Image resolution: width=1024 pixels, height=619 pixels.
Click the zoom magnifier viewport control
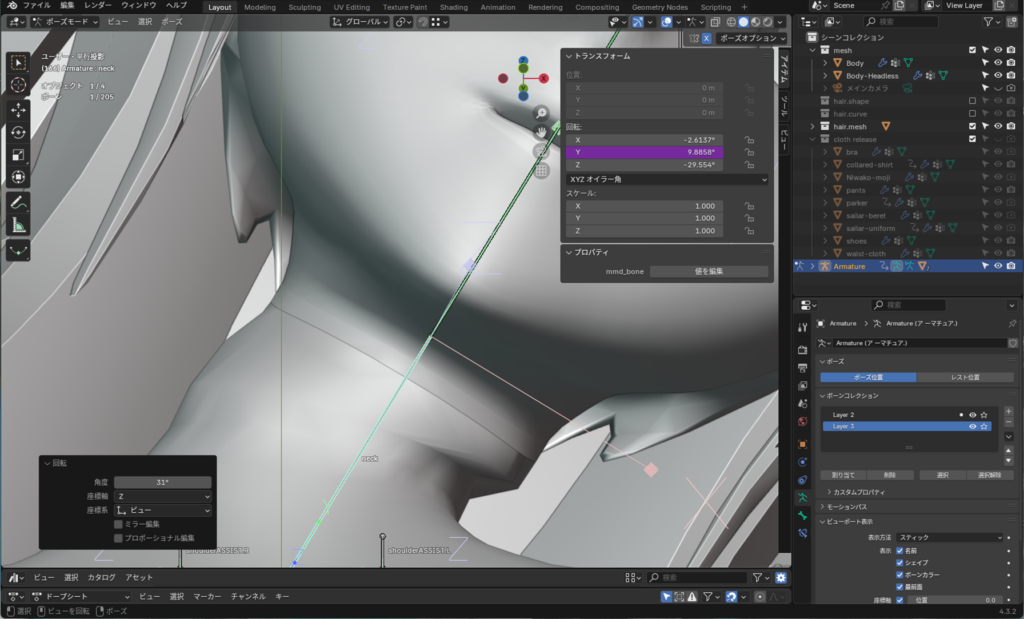click(541, 113)
